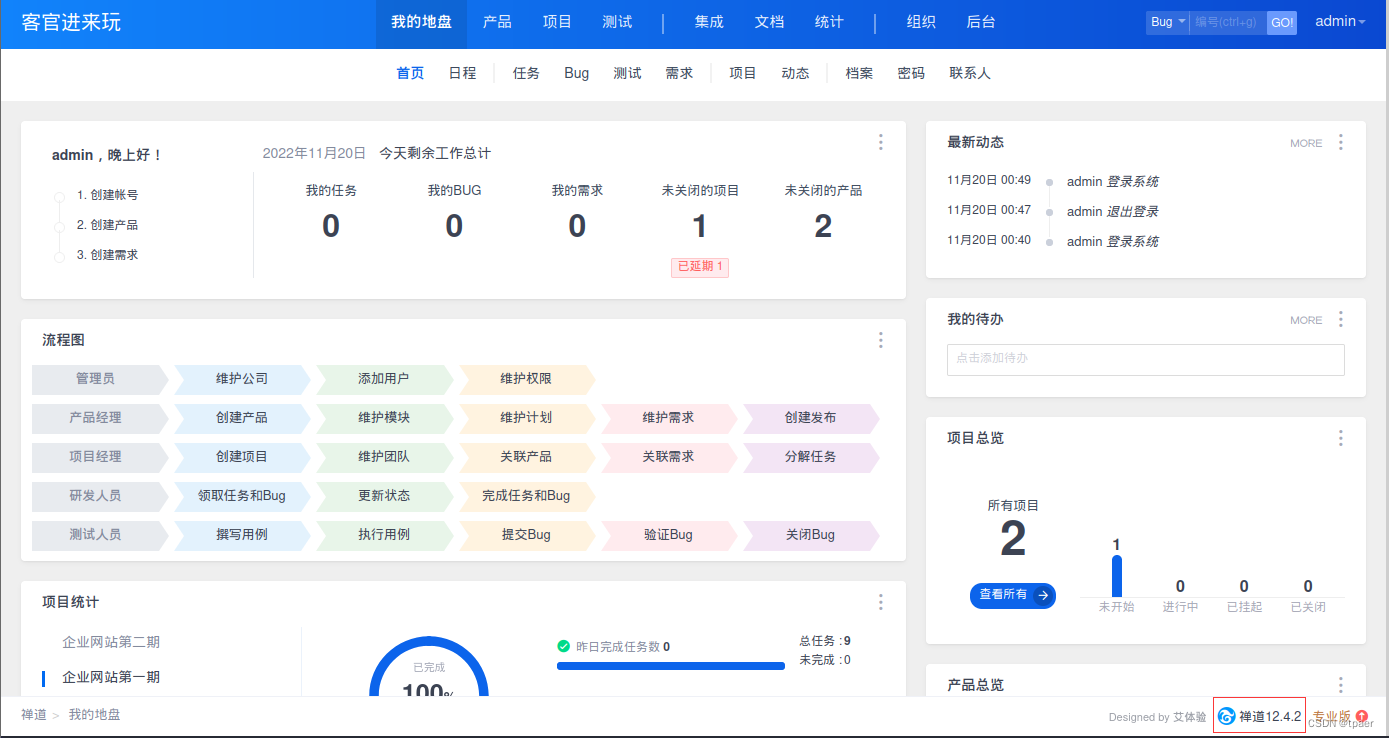Go to the 产品 main menu
The image size is (1389, 738).
coord(497,22)
